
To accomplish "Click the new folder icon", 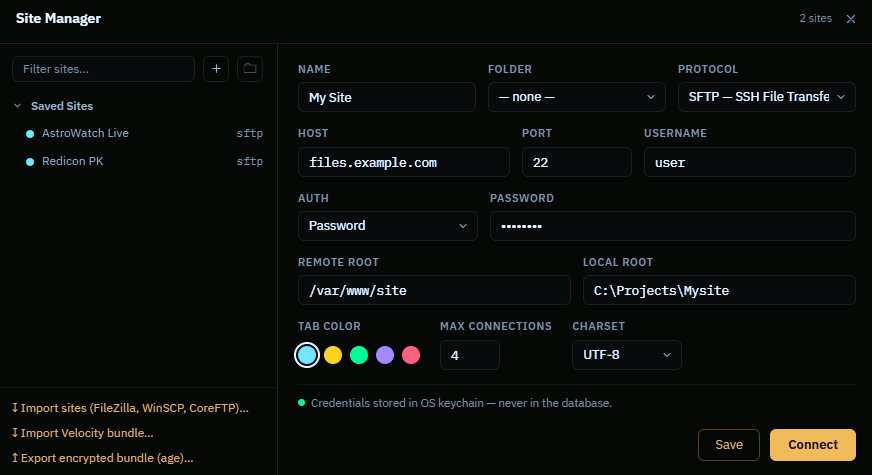I will pyautogui.click(x=250, y=69).
